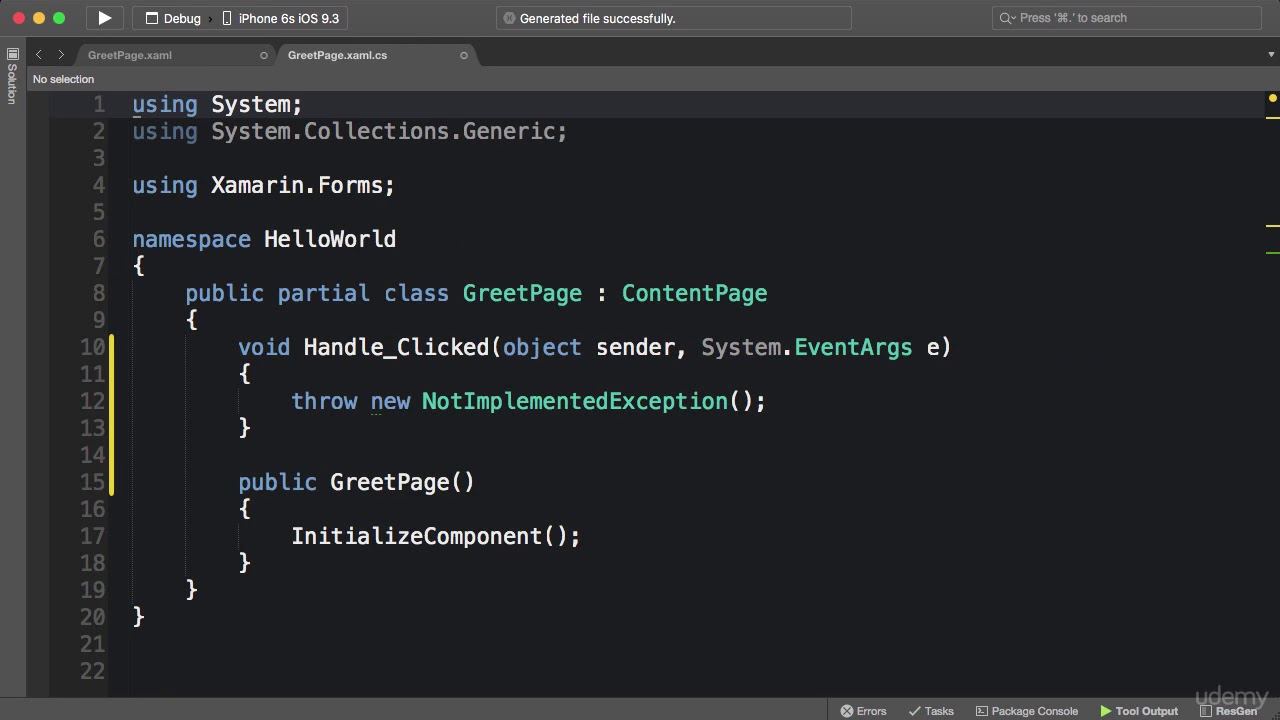Click on ContentPage base class
1280x720 pixels.
695,293
